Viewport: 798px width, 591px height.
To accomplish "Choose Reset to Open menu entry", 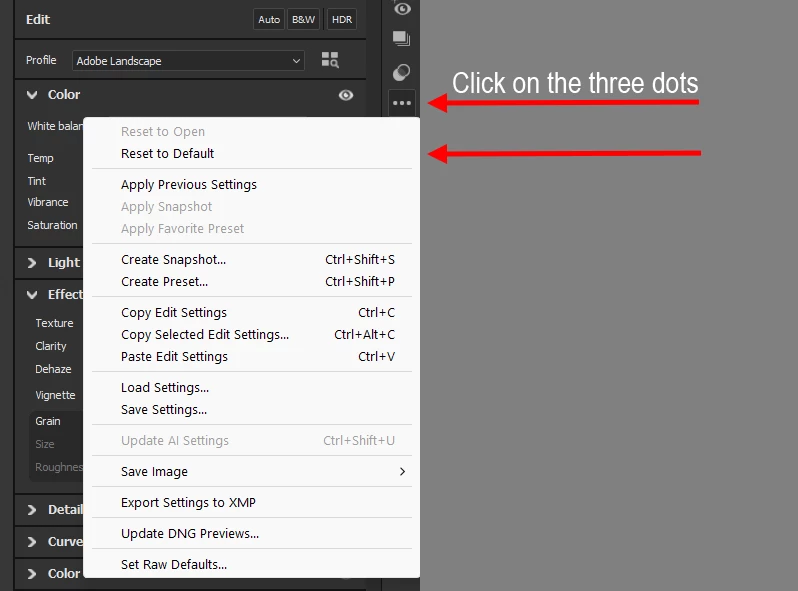I will [252, 132].
